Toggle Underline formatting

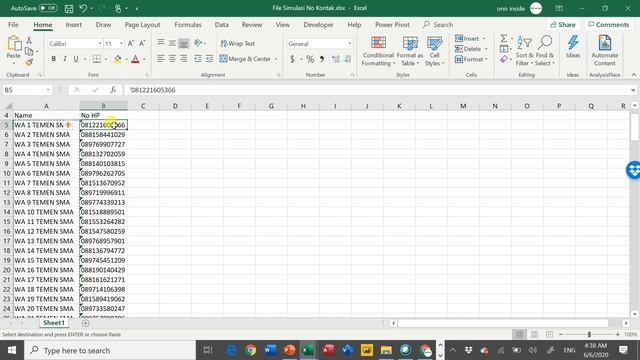(76, 59)
